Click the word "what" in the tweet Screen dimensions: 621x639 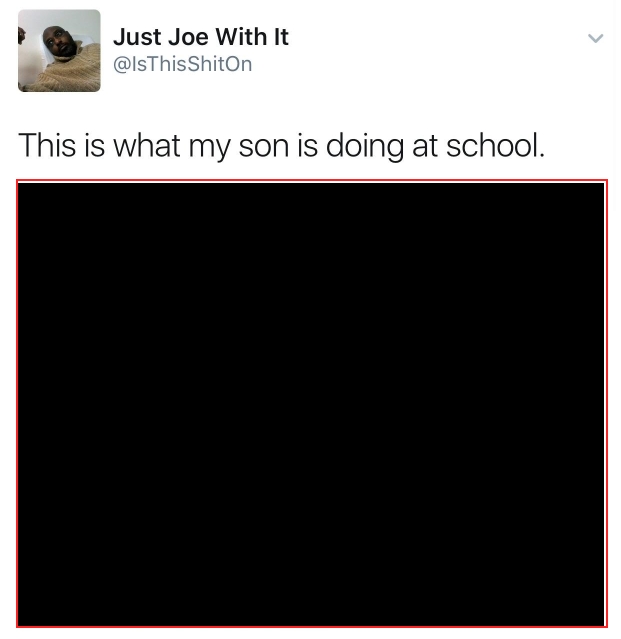[x=147, y=145]
